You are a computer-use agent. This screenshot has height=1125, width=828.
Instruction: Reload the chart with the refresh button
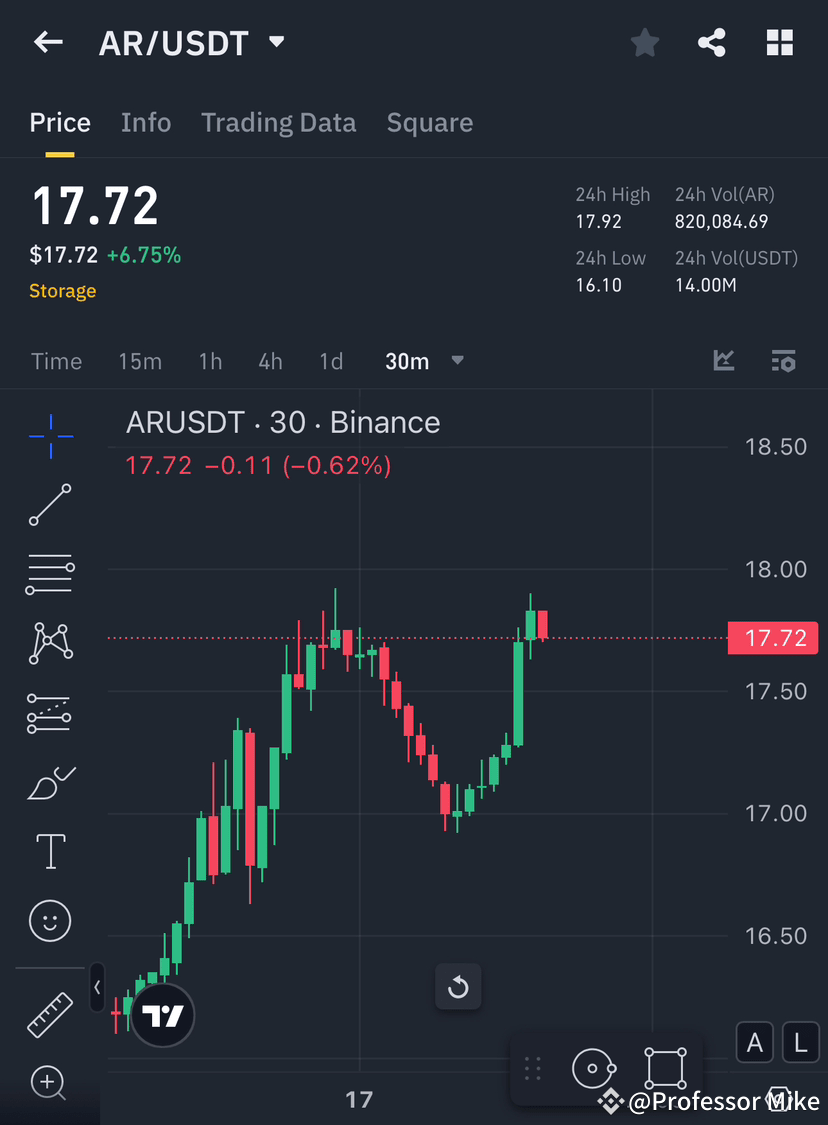(x=458, y=986)
